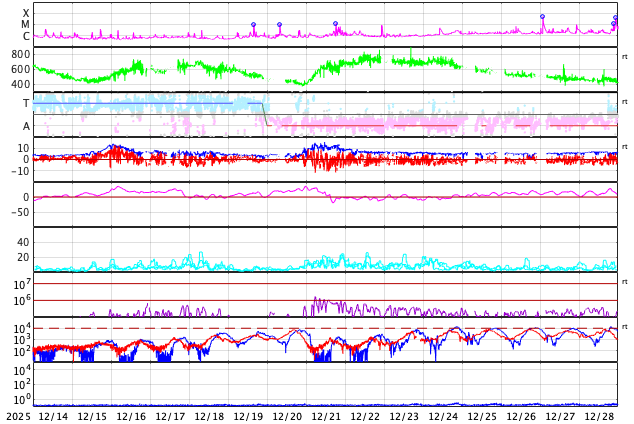Click the 12/21 date on time axis

[326, 416]
